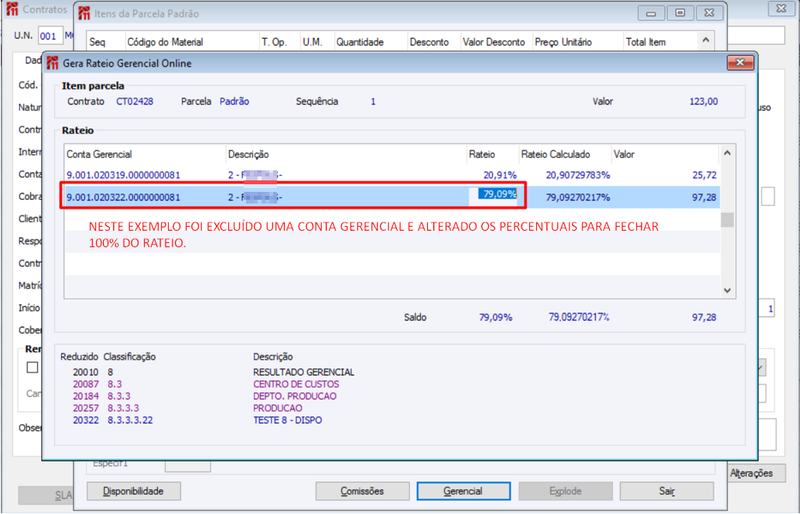Click the Saldo percentage 79,09%
This screenshot has width=800, height=514.
tap(495, 317)
